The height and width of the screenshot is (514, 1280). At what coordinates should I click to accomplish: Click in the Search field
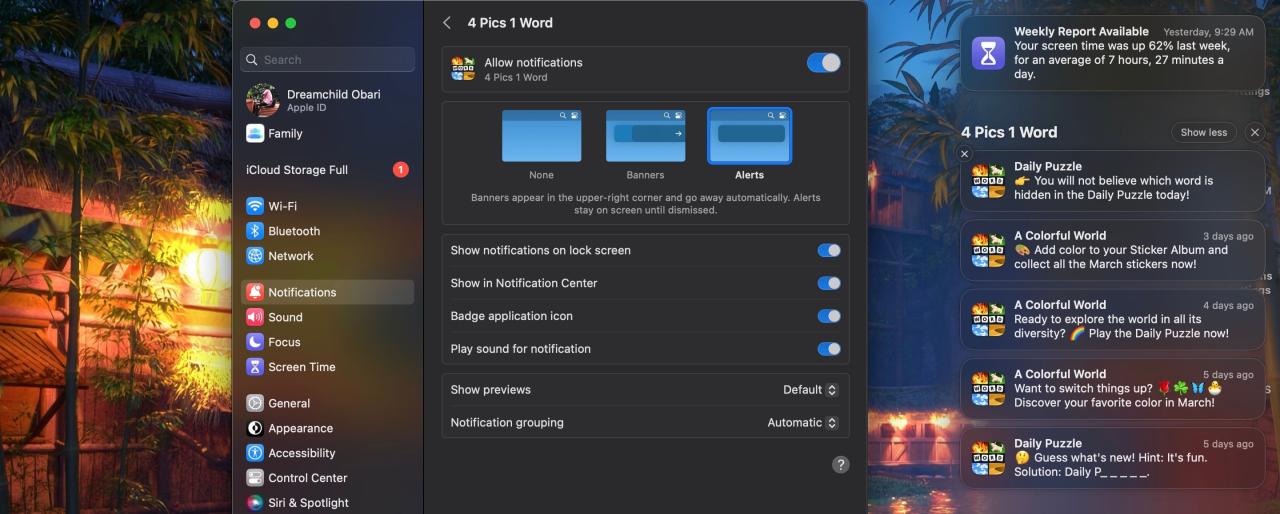(x=327, y=60)
